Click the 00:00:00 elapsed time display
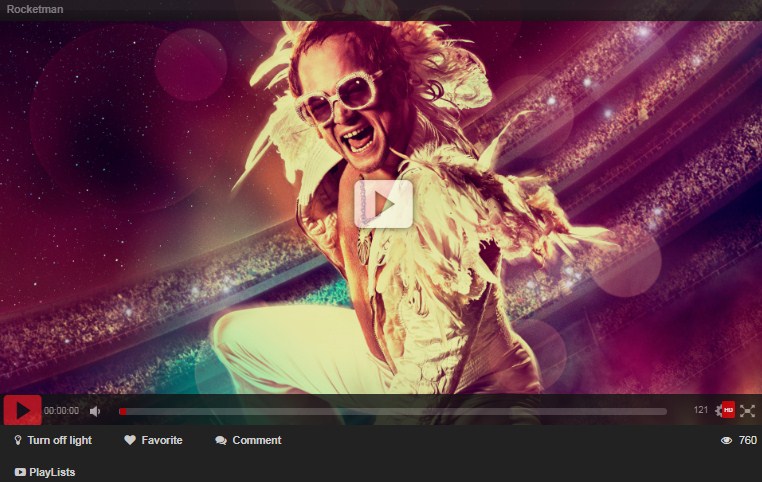762x482 pixels. point(61,411)
